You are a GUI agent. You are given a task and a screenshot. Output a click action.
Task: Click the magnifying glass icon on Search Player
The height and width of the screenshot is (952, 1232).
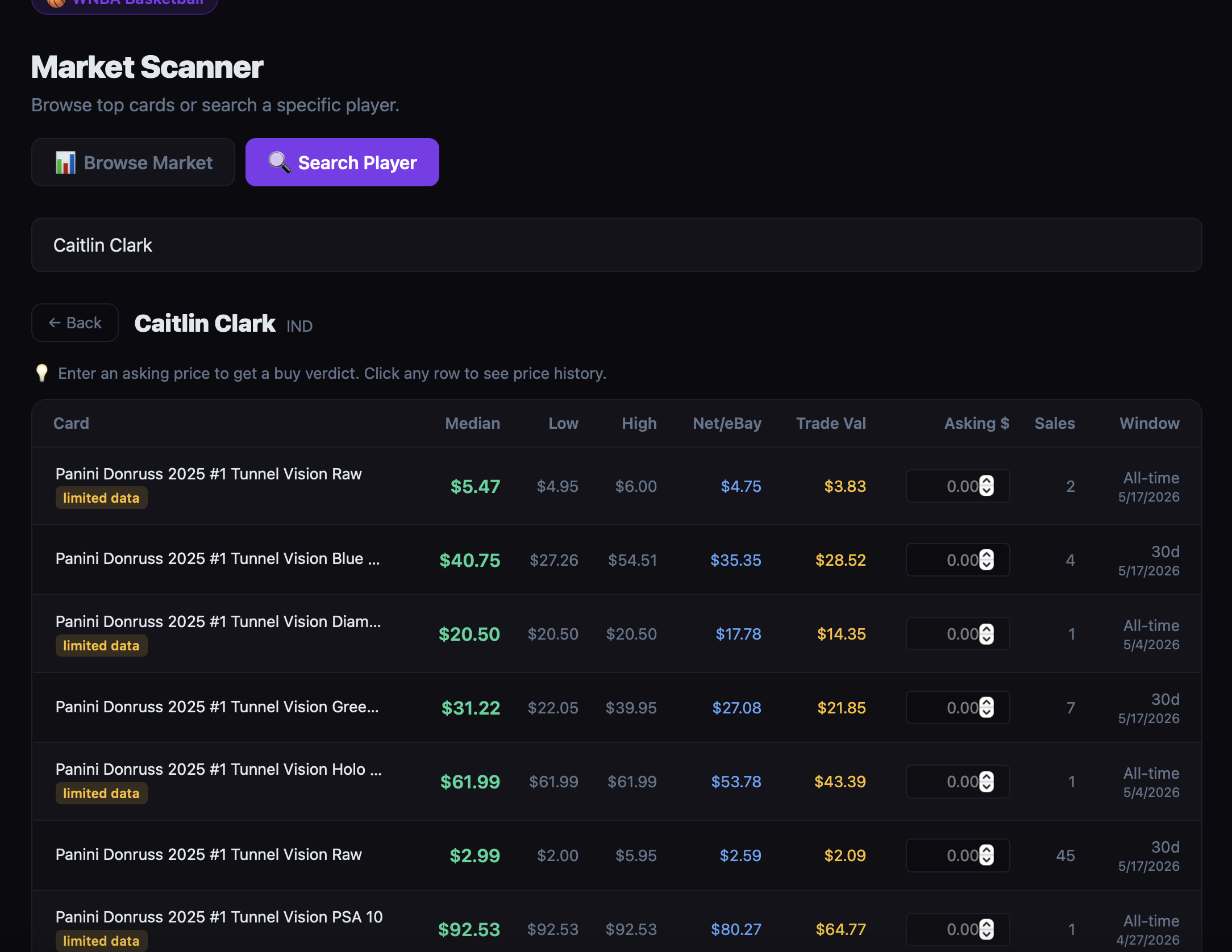279,162
